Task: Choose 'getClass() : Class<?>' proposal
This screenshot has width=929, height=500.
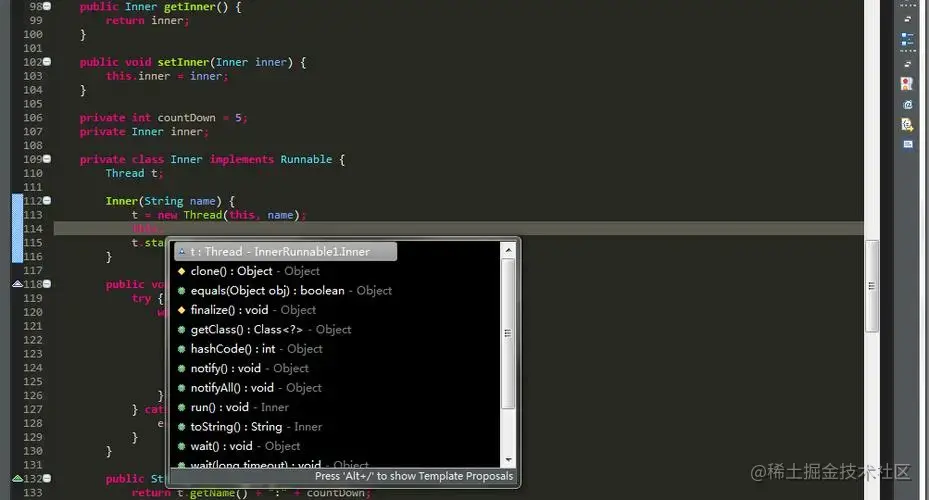Action: [337, 329]
